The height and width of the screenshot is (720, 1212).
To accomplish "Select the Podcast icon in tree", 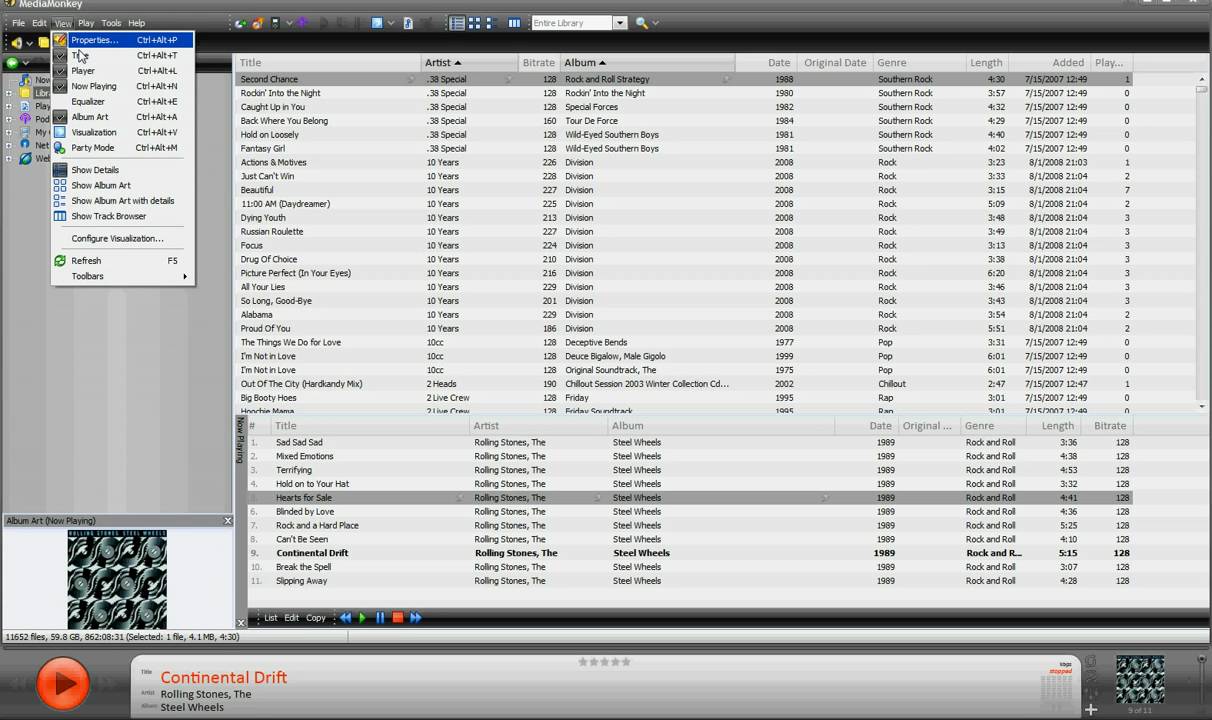I will (x=26, y=119).
